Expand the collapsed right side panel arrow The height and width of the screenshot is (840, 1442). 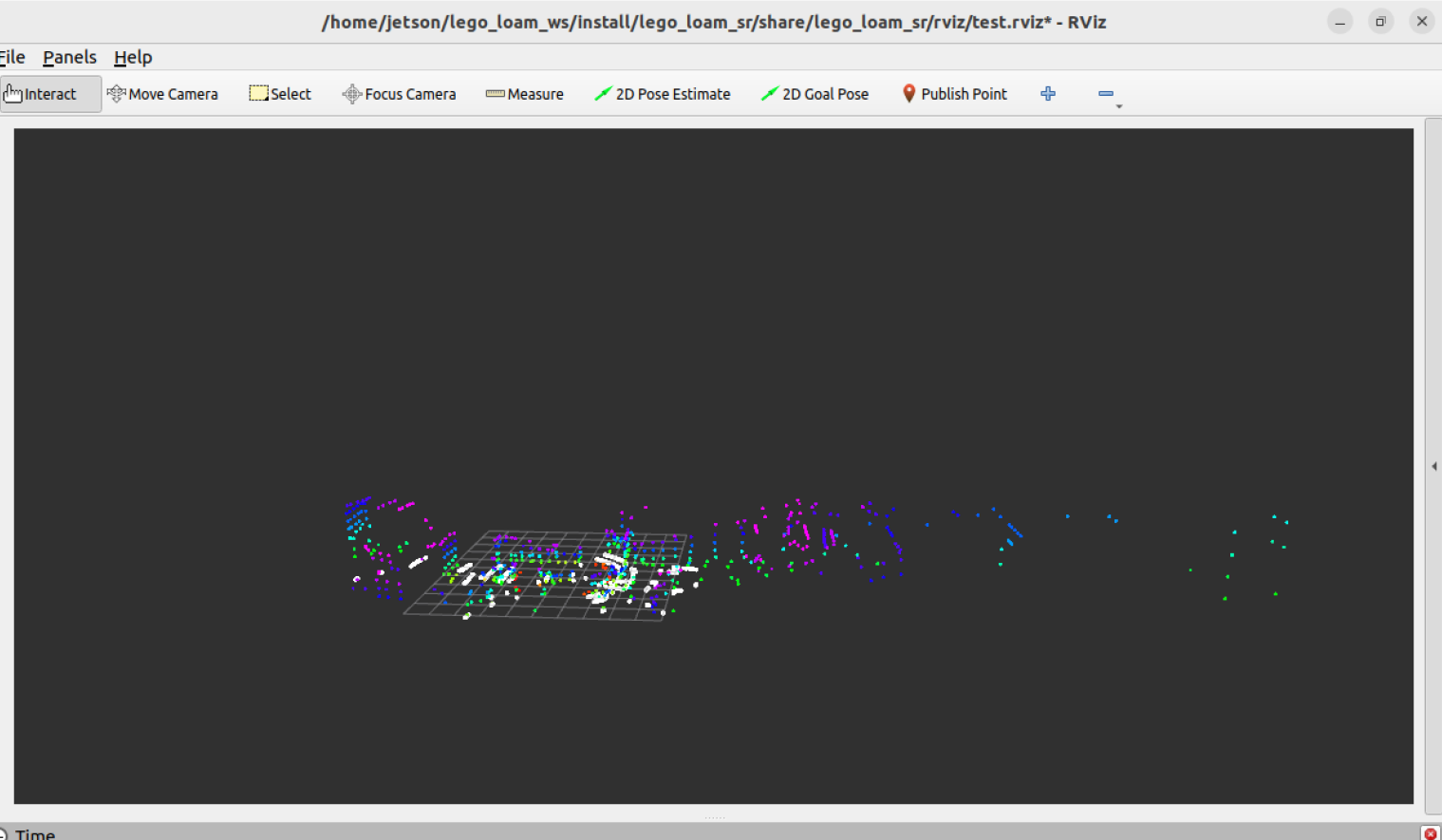tap(1434, 466)
